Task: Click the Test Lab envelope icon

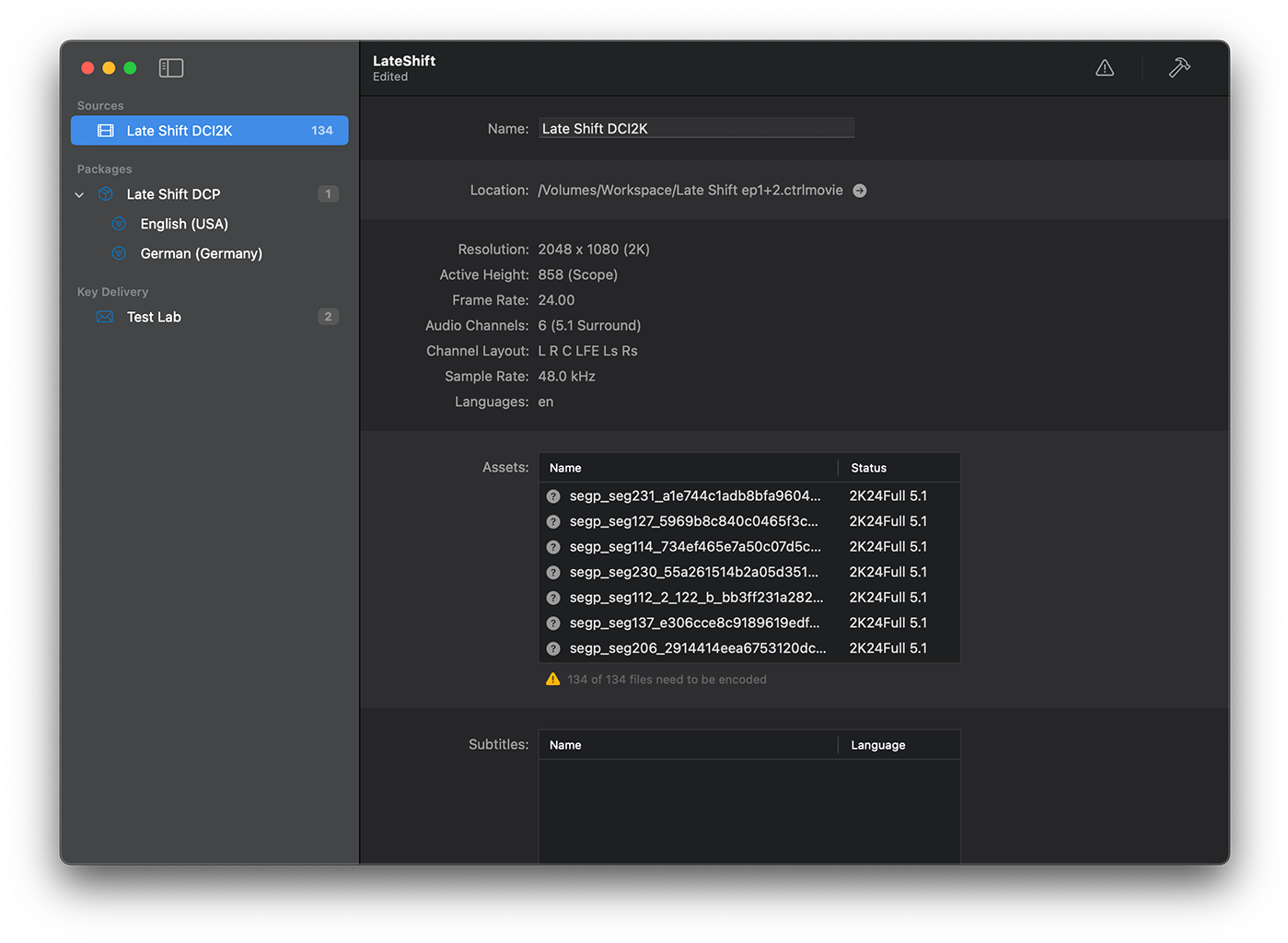Action: [106, 317]
